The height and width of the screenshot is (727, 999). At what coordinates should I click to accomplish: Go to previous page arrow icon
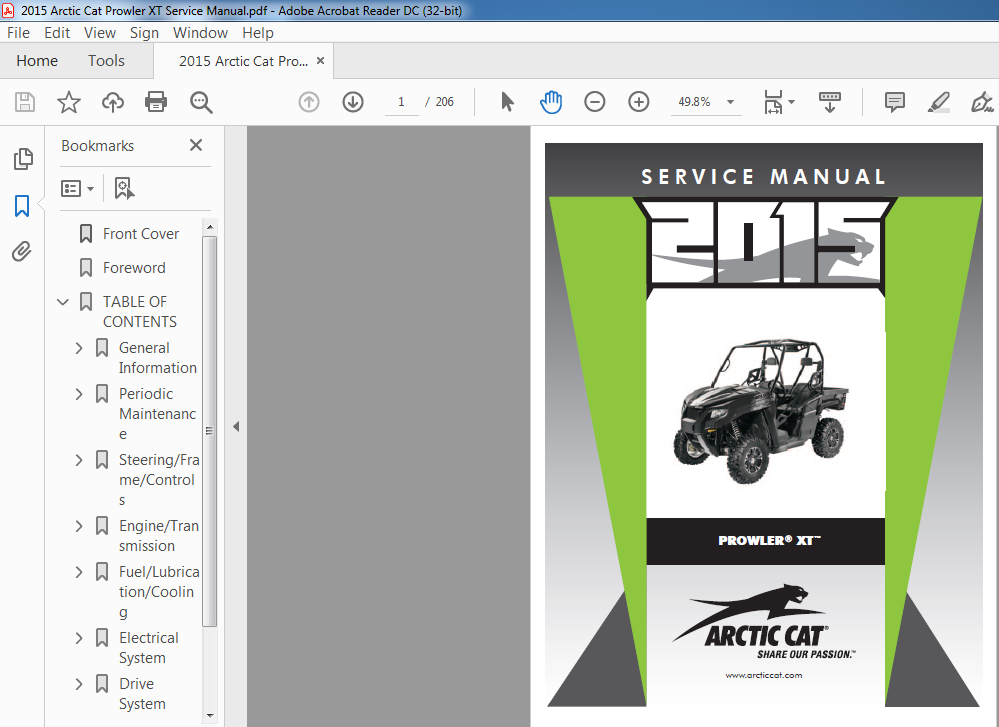309,102
